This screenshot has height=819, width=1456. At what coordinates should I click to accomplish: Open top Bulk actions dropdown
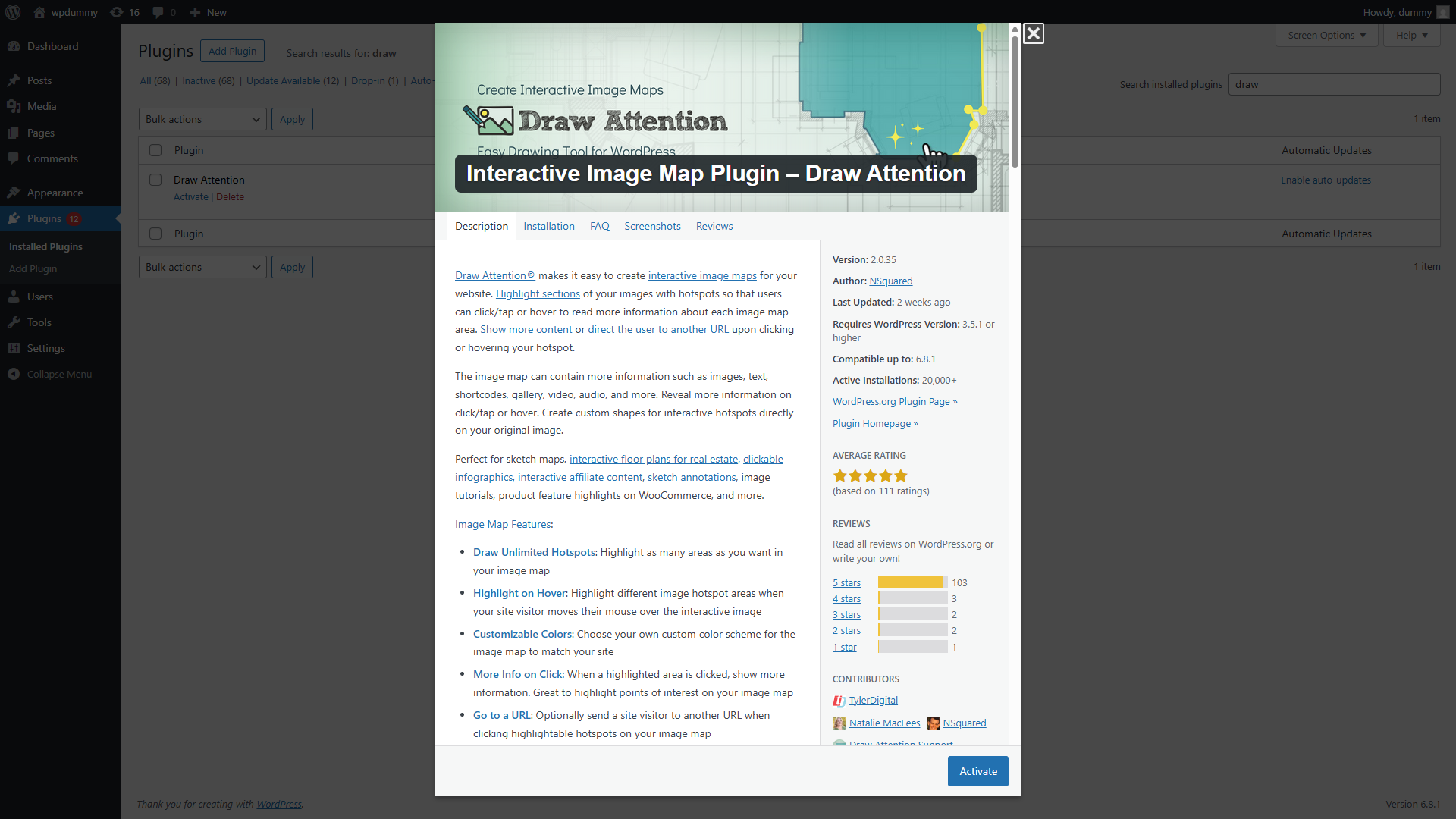202,119
